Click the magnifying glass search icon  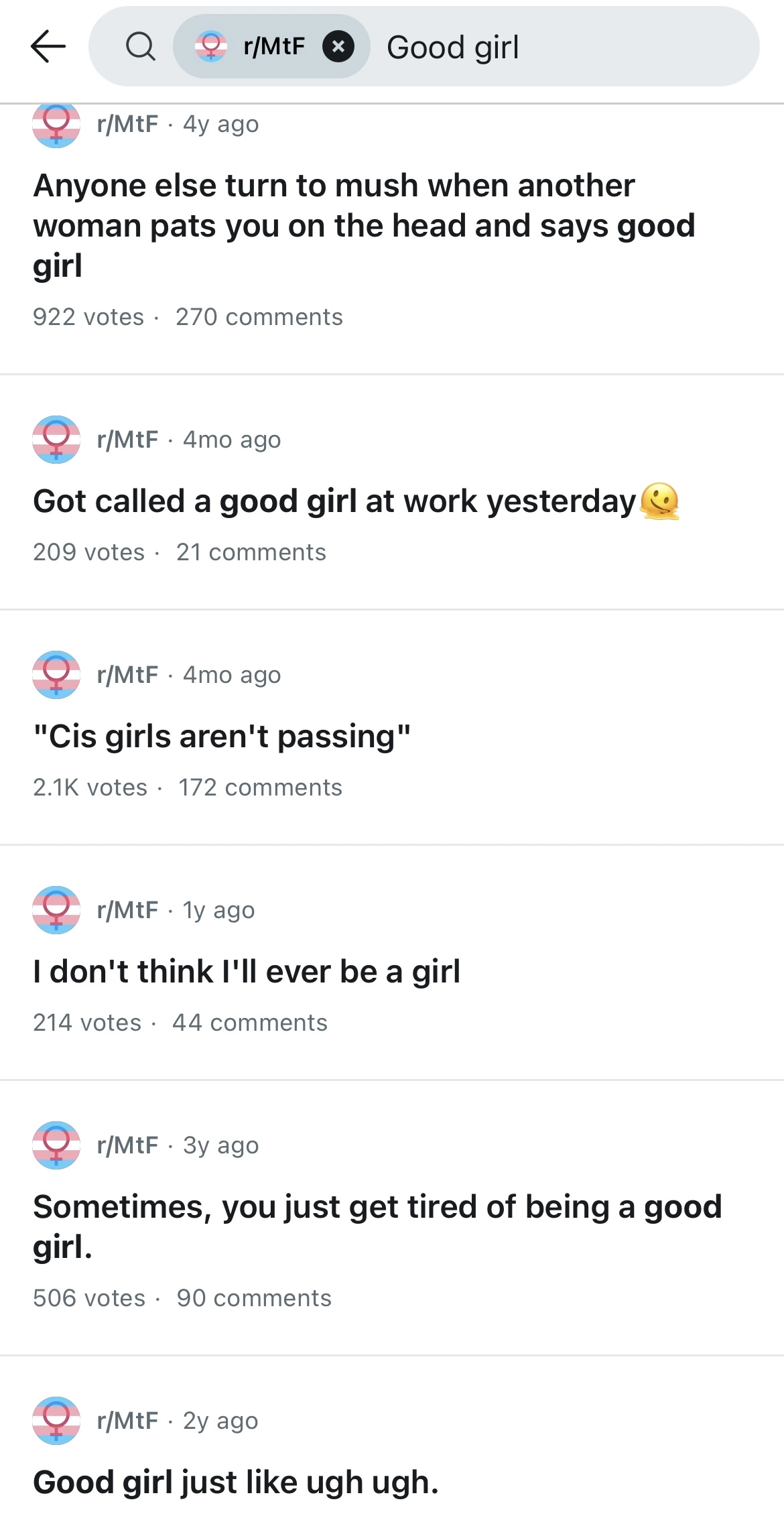pyautogui.click(x=141, y=46)
